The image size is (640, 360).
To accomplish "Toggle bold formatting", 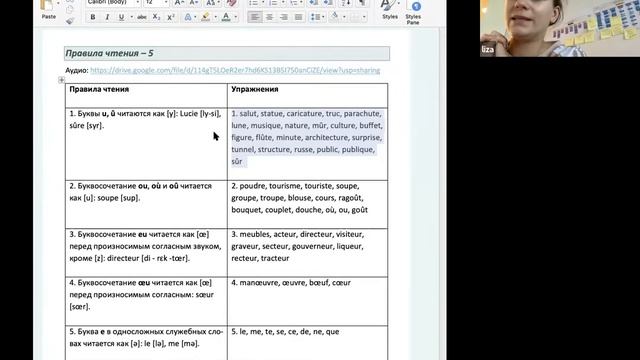I will click(93, 17).
